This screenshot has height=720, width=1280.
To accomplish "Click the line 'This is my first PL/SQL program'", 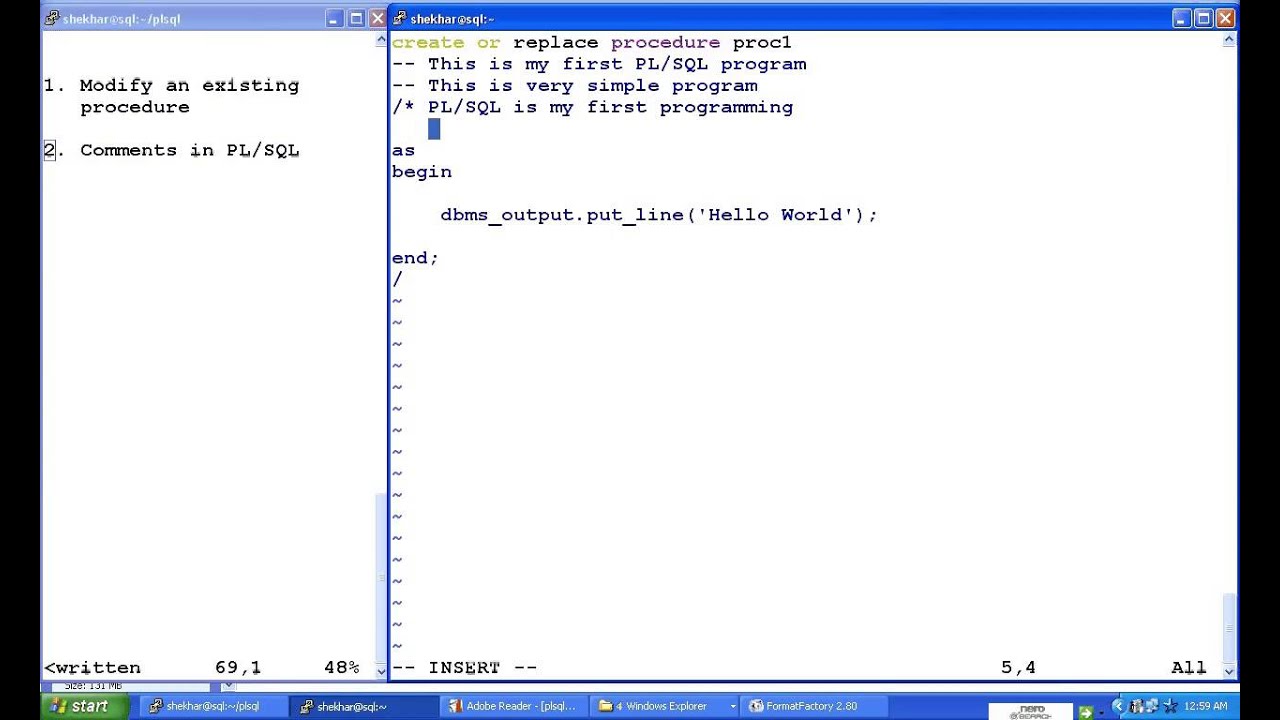I will (599, 64).
